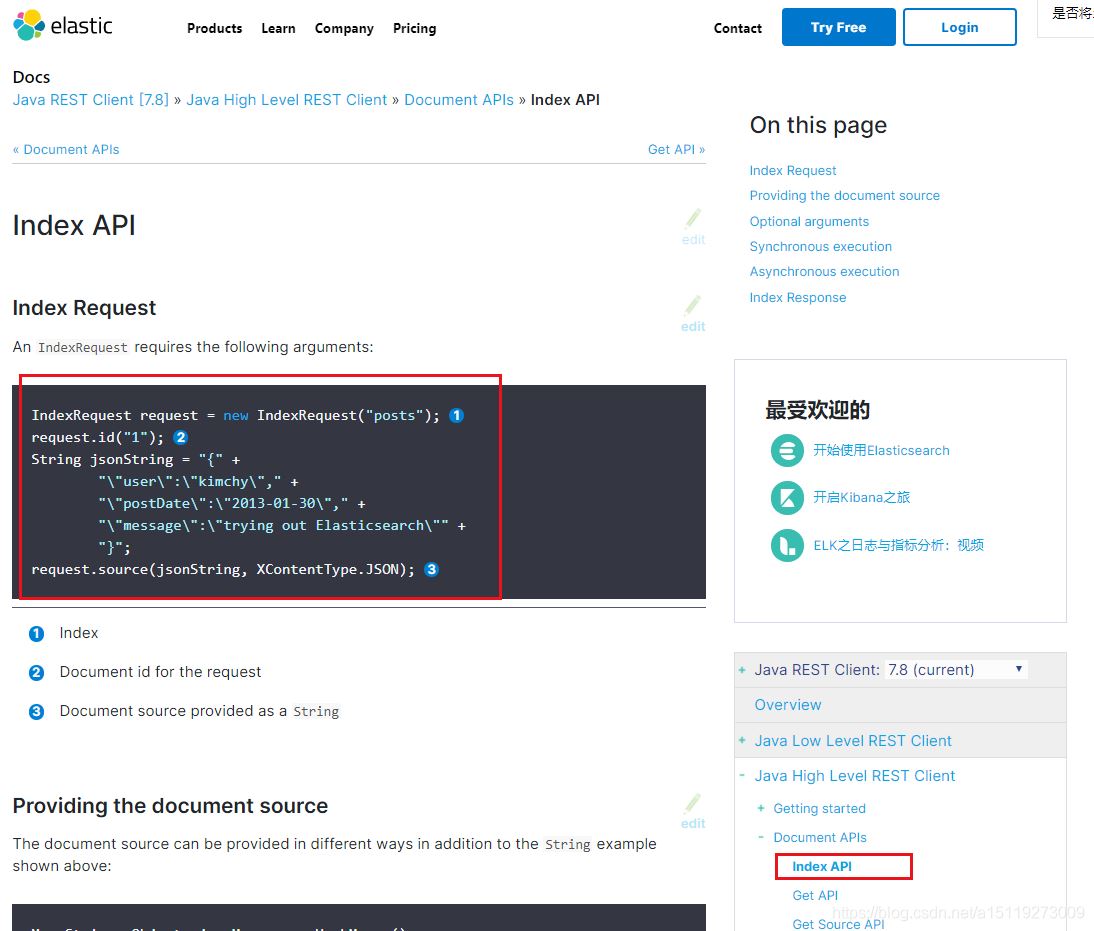Click the Providing the document source heading

click(170, 805)
